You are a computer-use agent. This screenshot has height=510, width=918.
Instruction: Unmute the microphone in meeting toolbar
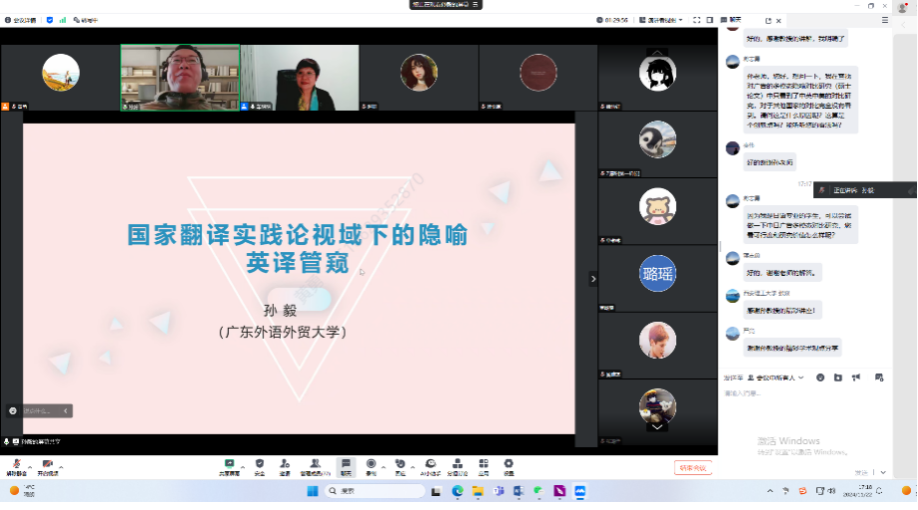(16, 467)
